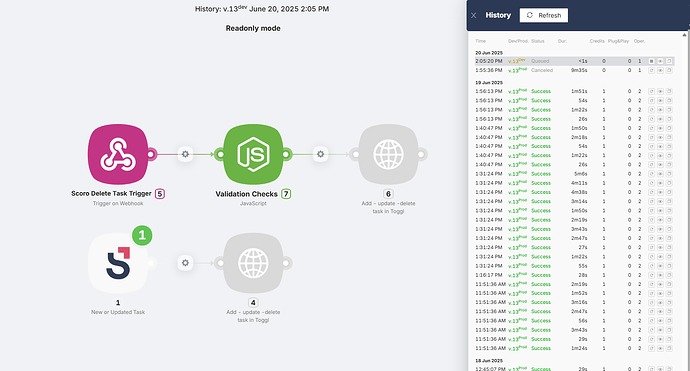Click the green badge 1 on Scoro node

coord(142,235)
